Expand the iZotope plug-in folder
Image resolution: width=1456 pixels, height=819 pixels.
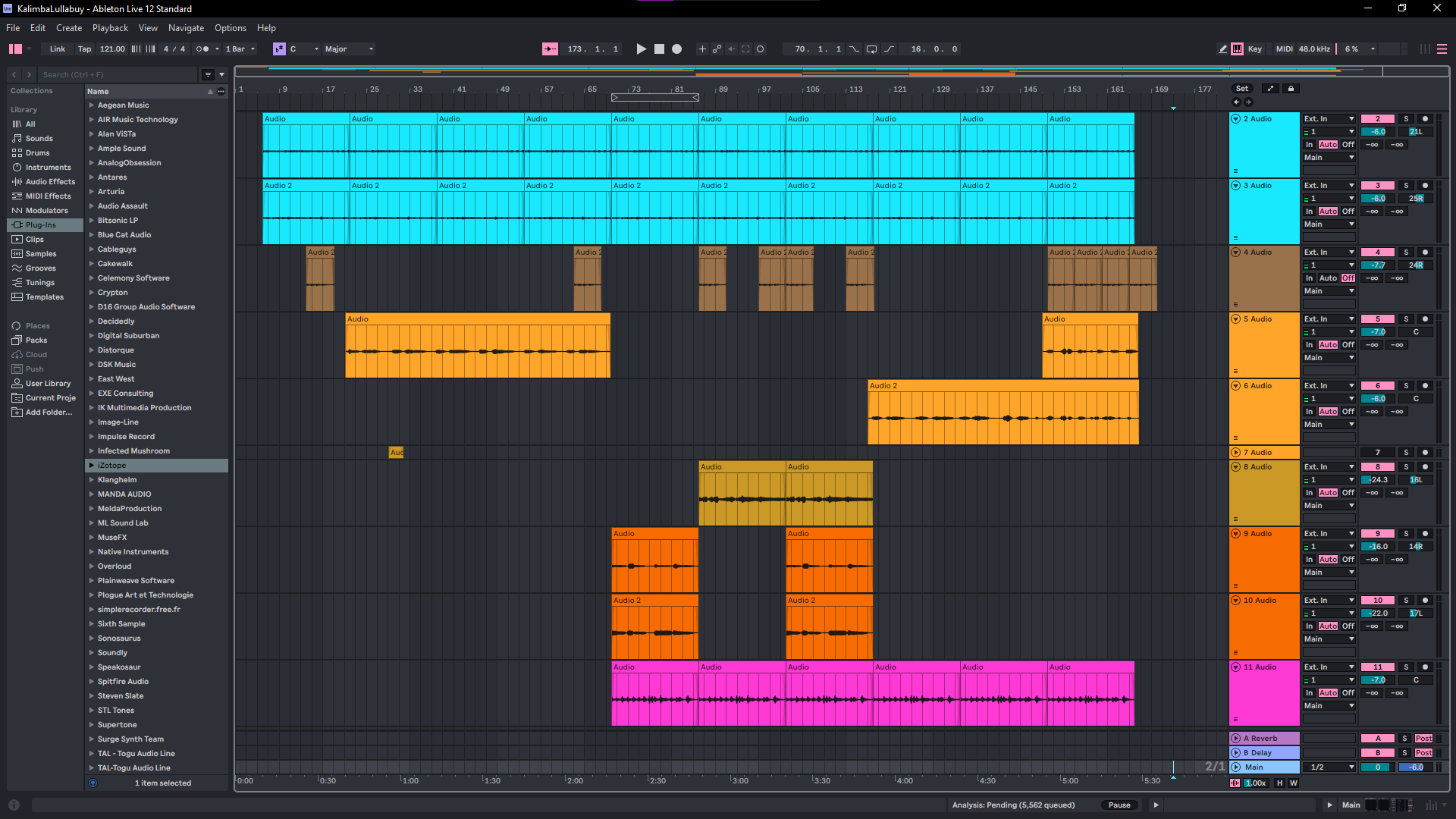(x=92, y=466)
